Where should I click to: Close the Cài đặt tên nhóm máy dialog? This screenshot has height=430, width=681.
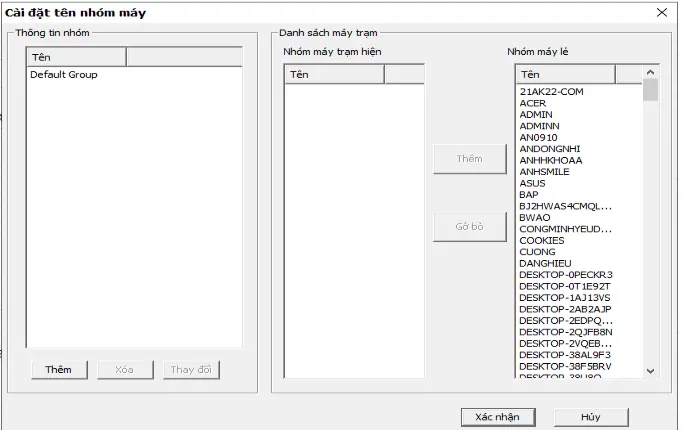[661, 12]
